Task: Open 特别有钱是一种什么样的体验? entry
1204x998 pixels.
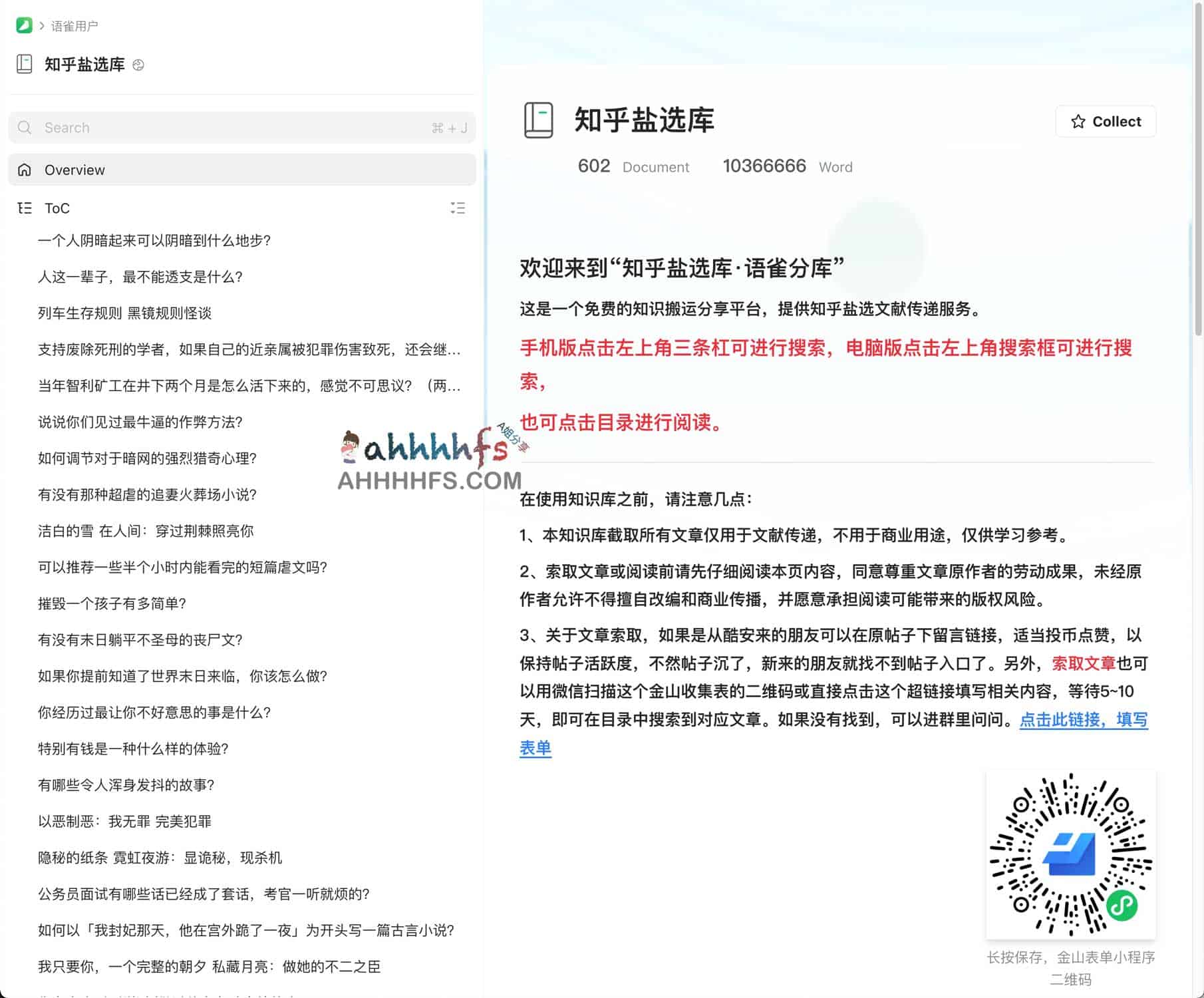Action: pyautogui.click(x=133, y=748)
